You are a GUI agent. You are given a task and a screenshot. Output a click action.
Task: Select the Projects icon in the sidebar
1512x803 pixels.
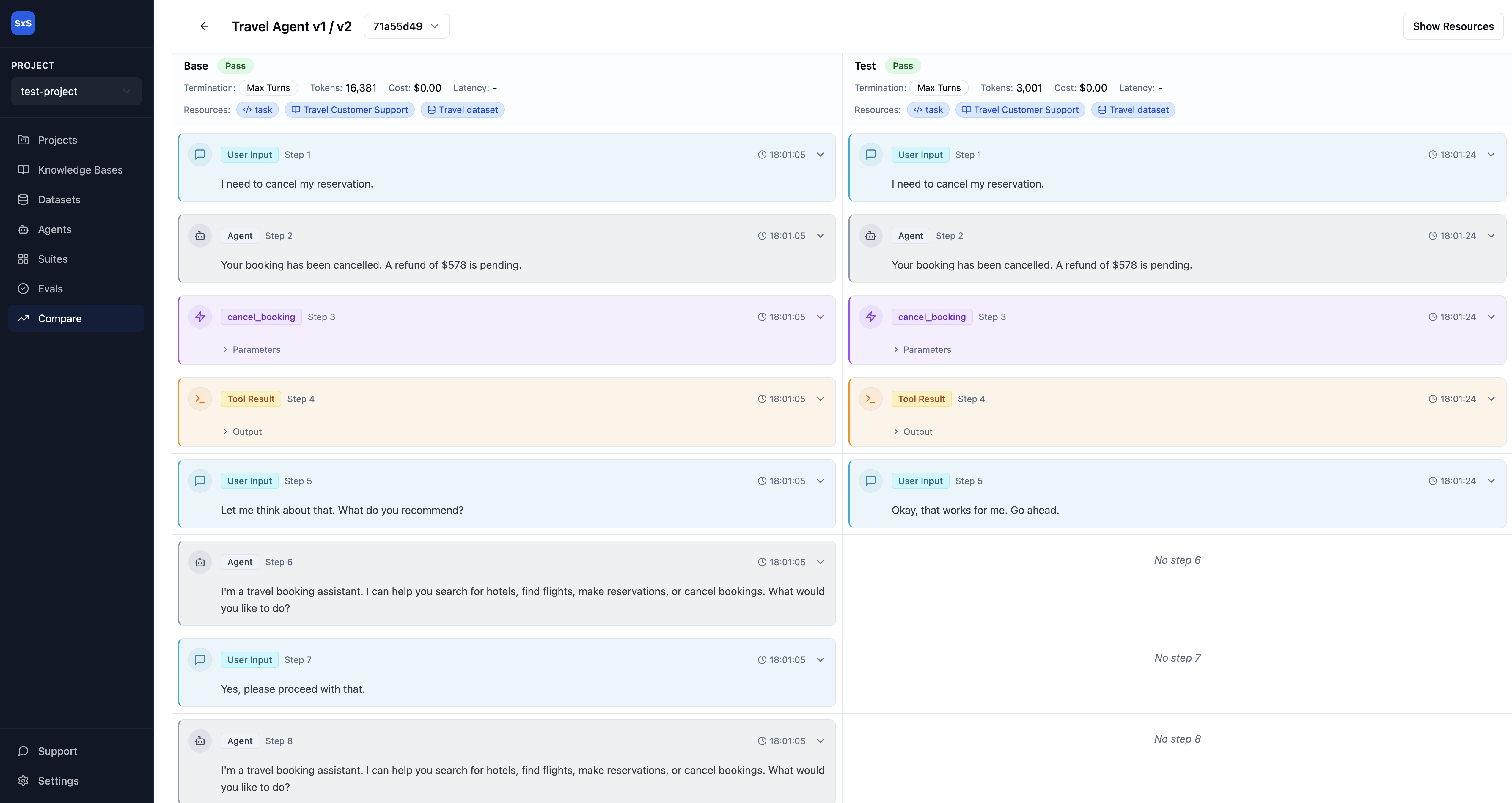pyautogui.click(x=23, y=140)
